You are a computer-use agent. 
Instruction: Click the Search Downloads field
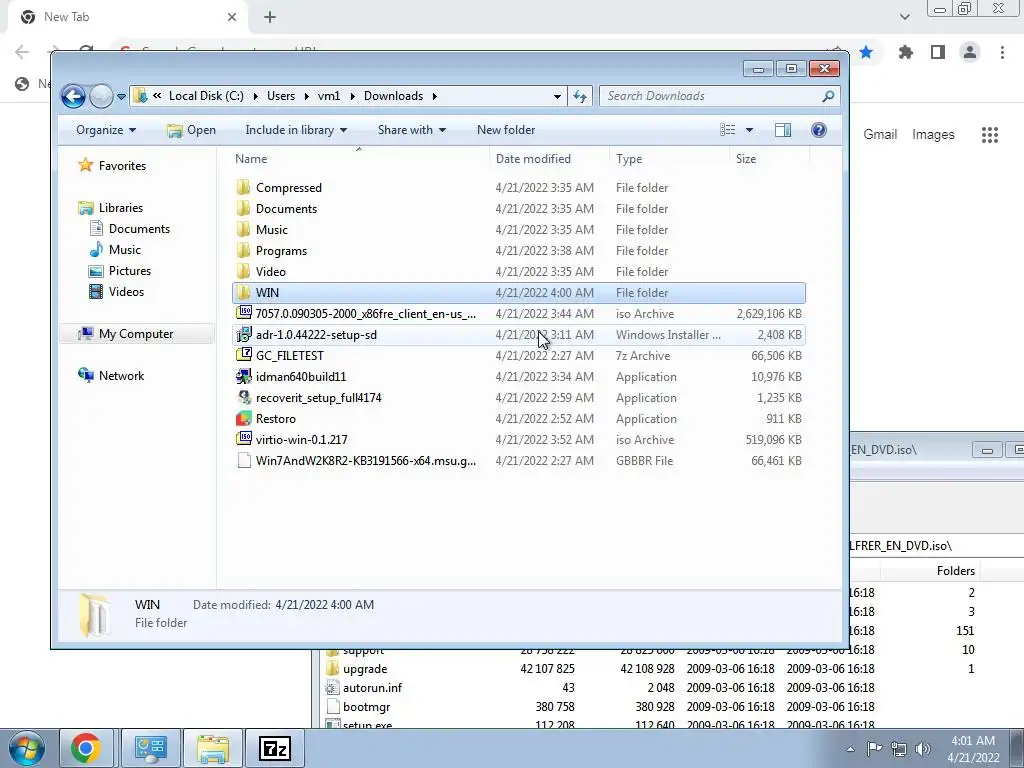click(x=711, y=96)
